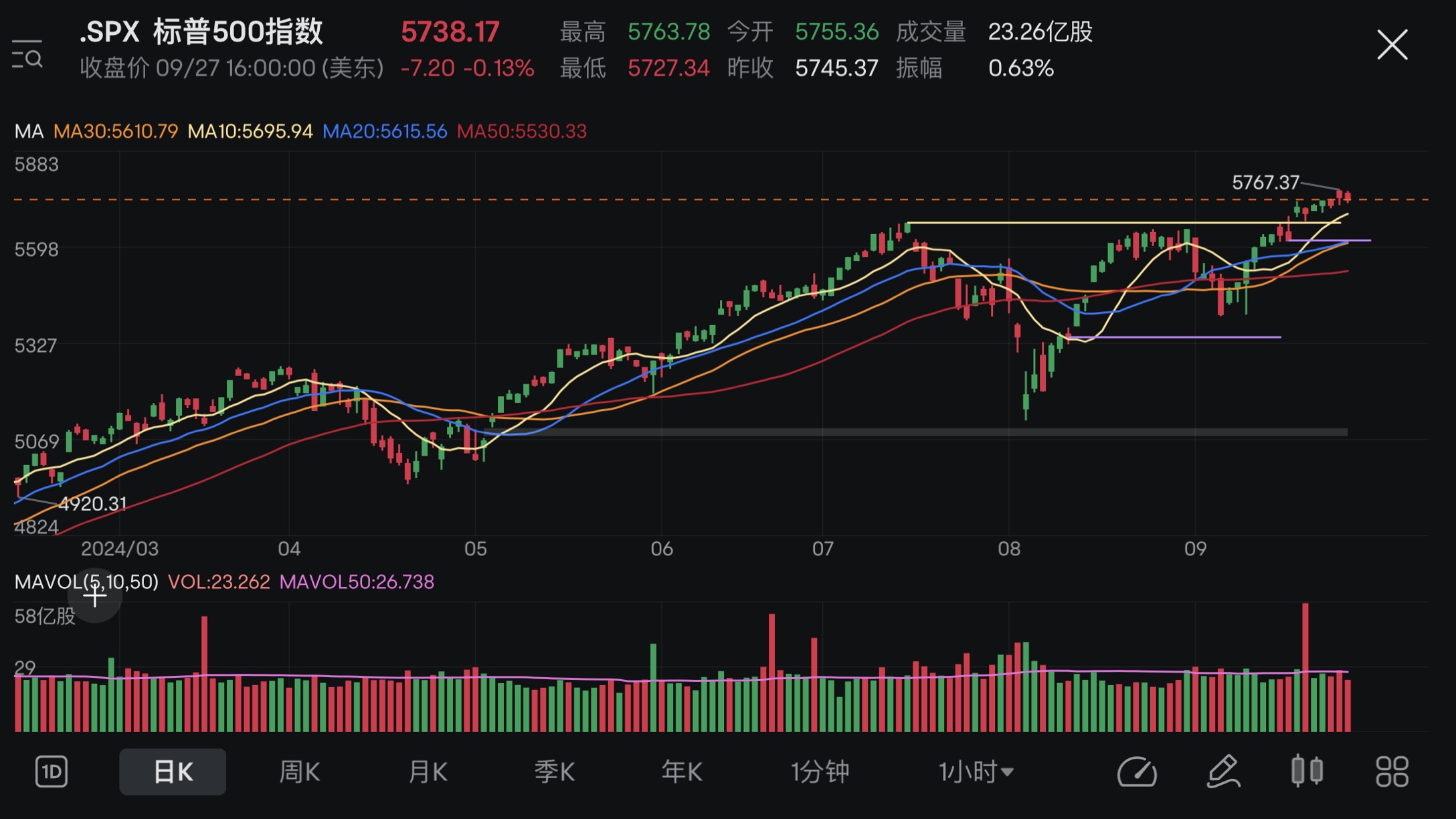This screenshot has height=819, width=1456.
Task: Open the stock search list icon
Action: click(x=27, y=54)
